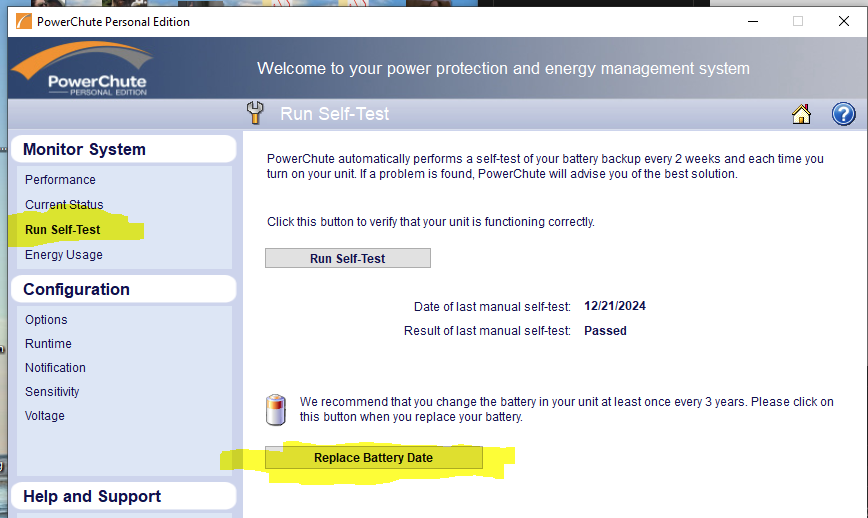Click the 'Date of last manual self-test' label
Image resolution: width=868 pixels, height=518 pixels.
point(492,307)
